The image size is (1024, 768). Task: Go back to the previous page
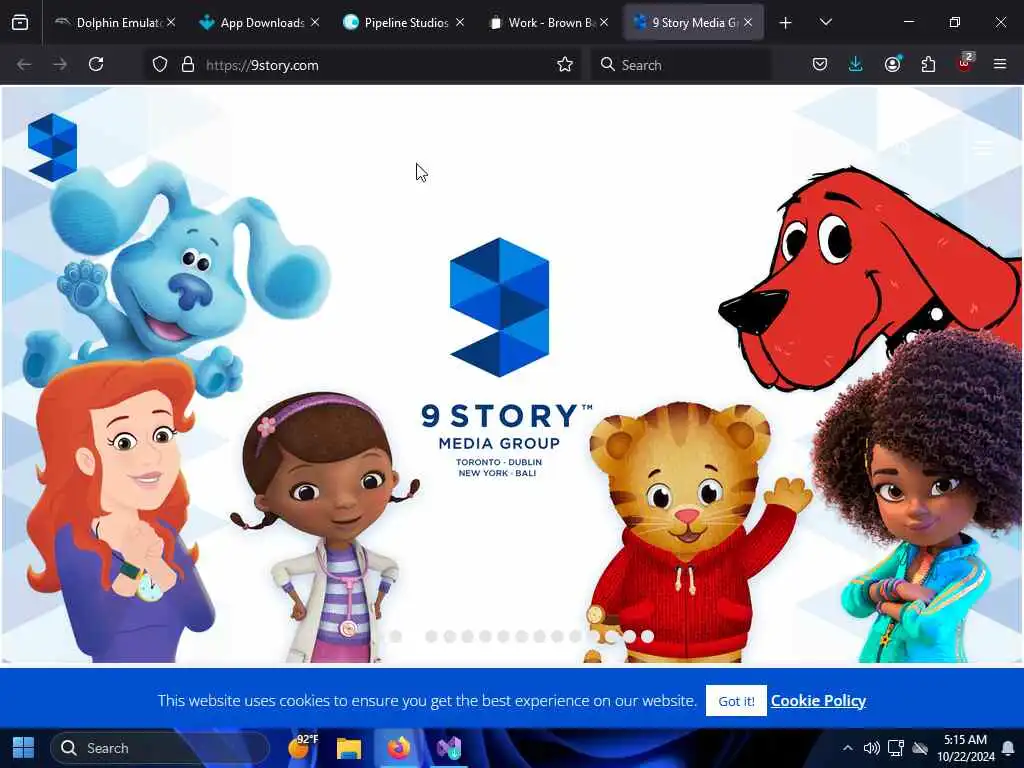pos(24,65)
